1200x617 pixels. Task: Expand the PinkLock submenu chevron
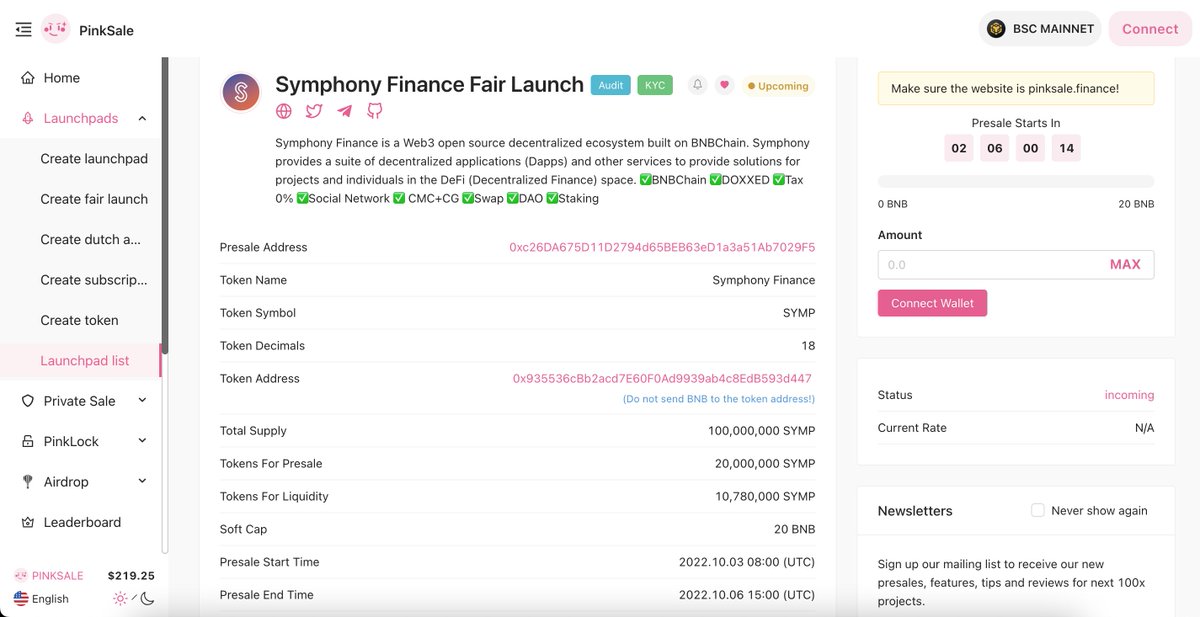pyautogui.click(x=142, y=441)
